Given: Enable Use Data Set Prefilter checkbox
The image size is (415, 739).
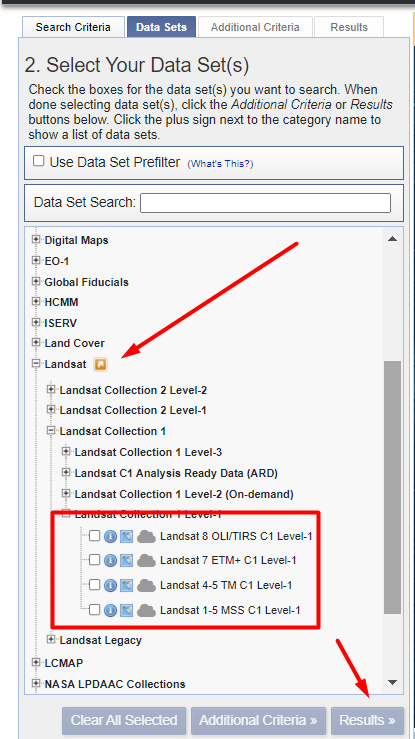Looking at the screenshot, I should click(39, 161).
